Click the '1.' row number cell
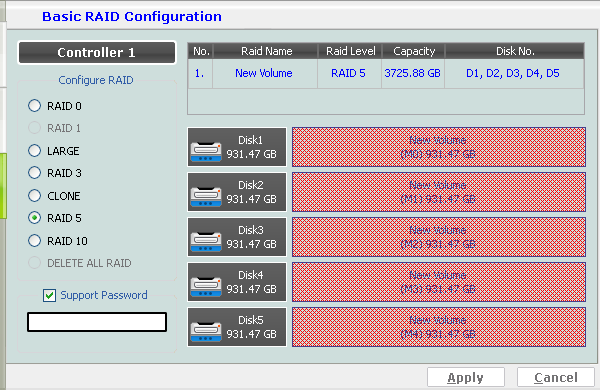Screen dimensions: 600x390 coord(200,73)
